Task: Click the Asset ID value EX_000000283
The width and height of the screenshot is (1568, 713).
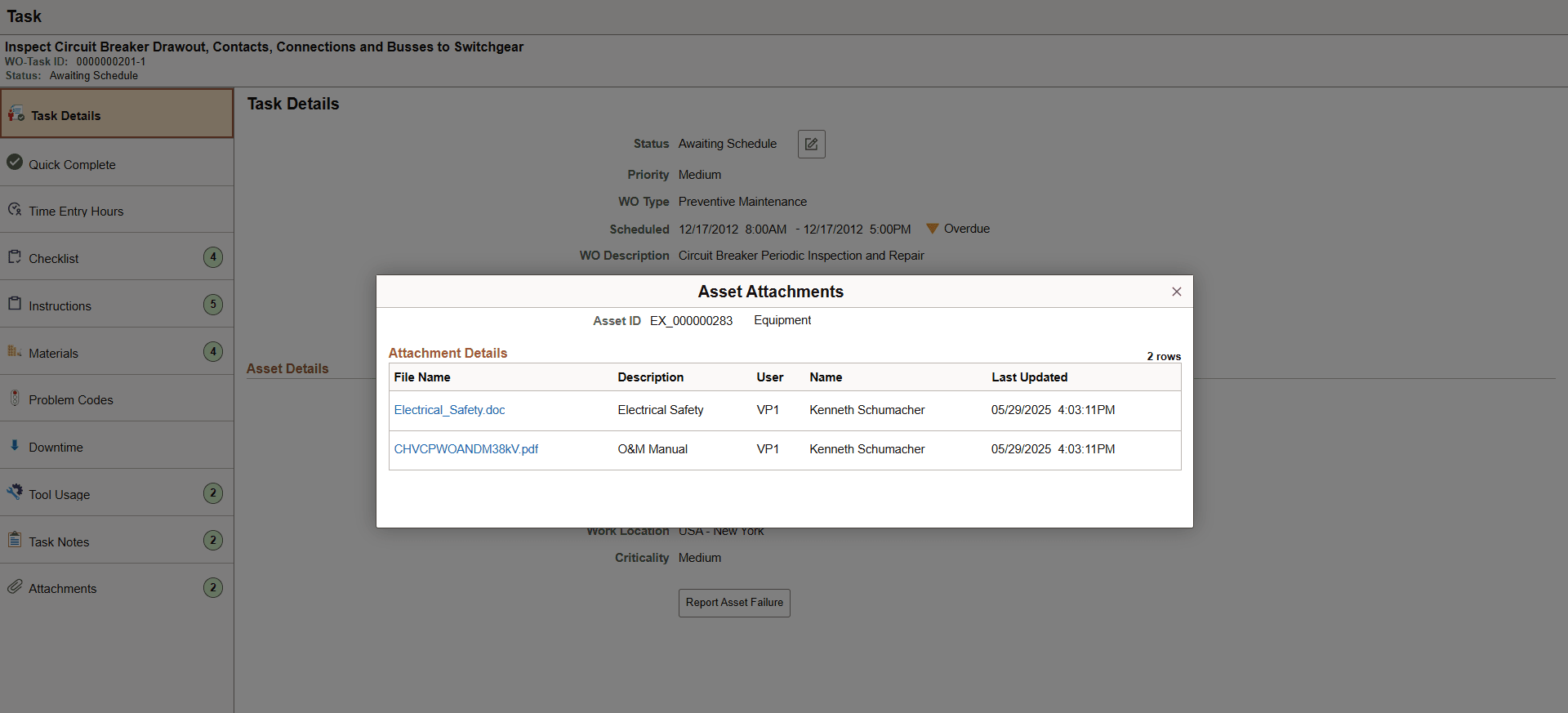Action: 691,321
